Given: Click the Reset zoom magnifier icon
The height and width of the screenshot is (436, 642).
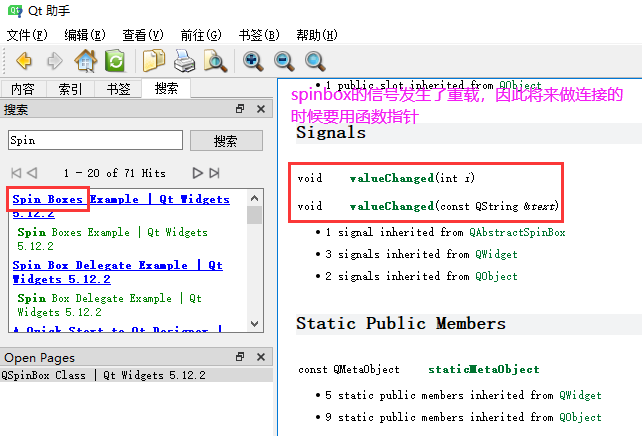Looking at the screenshot, I should click(x=315, y=61).
